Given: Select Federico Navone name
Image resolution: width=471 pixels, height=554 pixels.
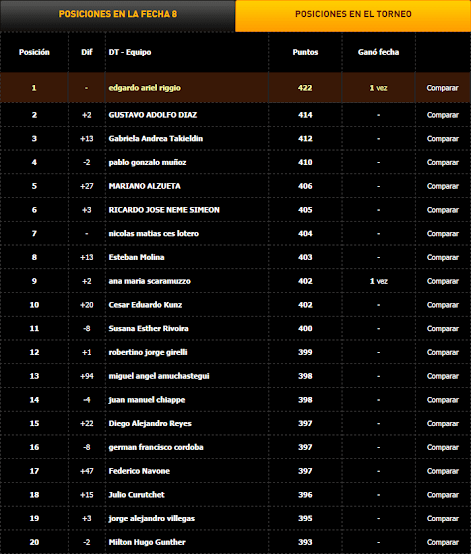Looking at the screenshot, I should [139, 471].
